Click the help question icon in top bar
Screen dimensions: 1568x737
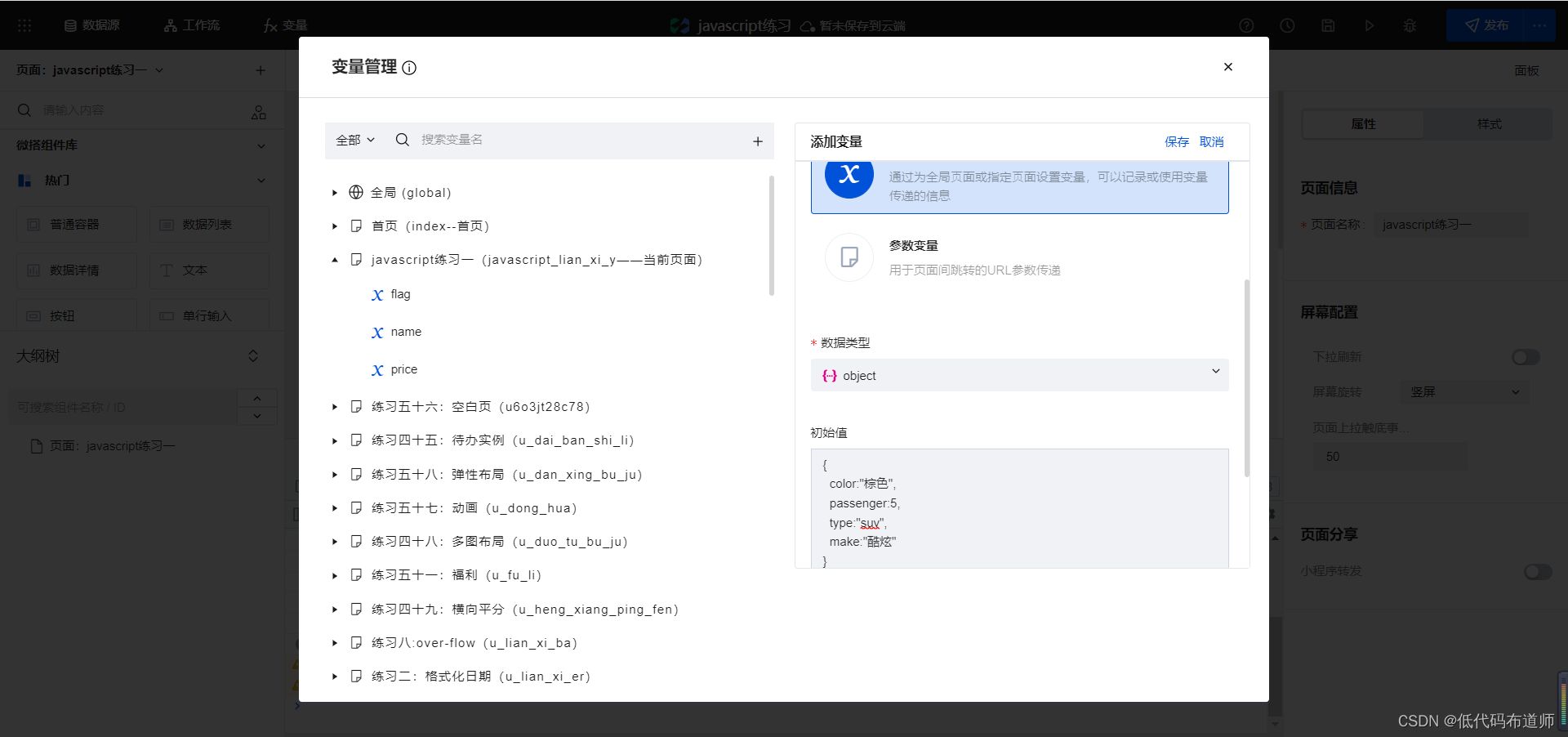pos(1246,25)
